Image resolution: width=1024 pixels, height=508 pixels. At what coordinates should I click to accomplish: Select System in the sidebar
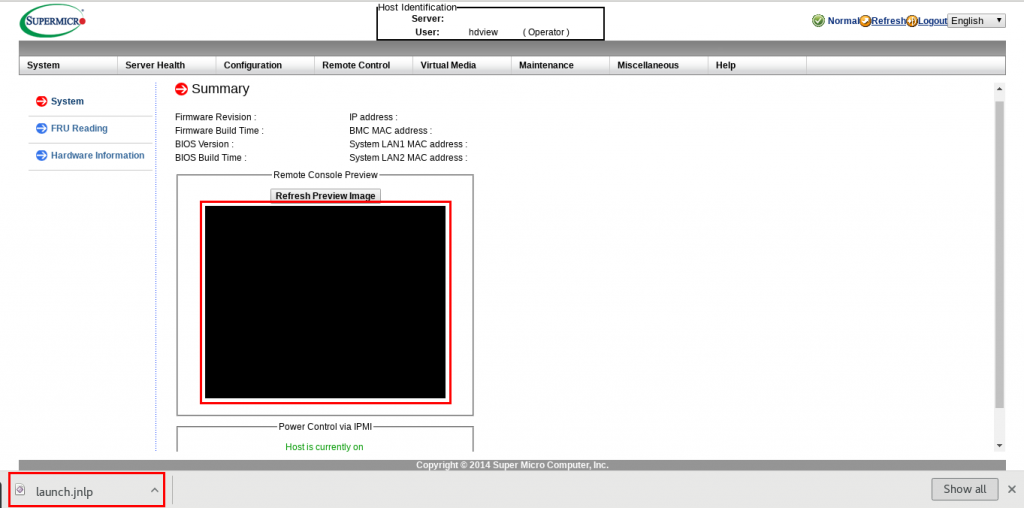[67, 101]
